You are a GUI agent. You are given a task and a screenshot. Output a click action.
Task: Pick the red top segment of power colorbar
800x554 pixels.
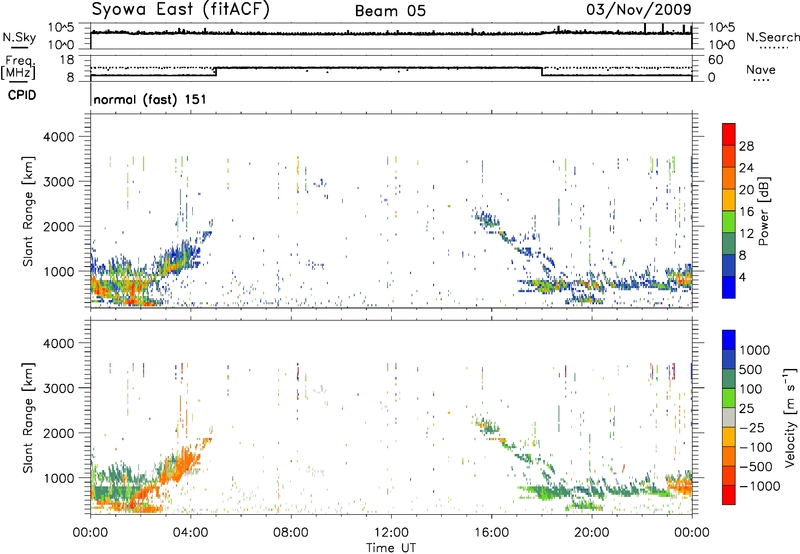click(729, 134)
